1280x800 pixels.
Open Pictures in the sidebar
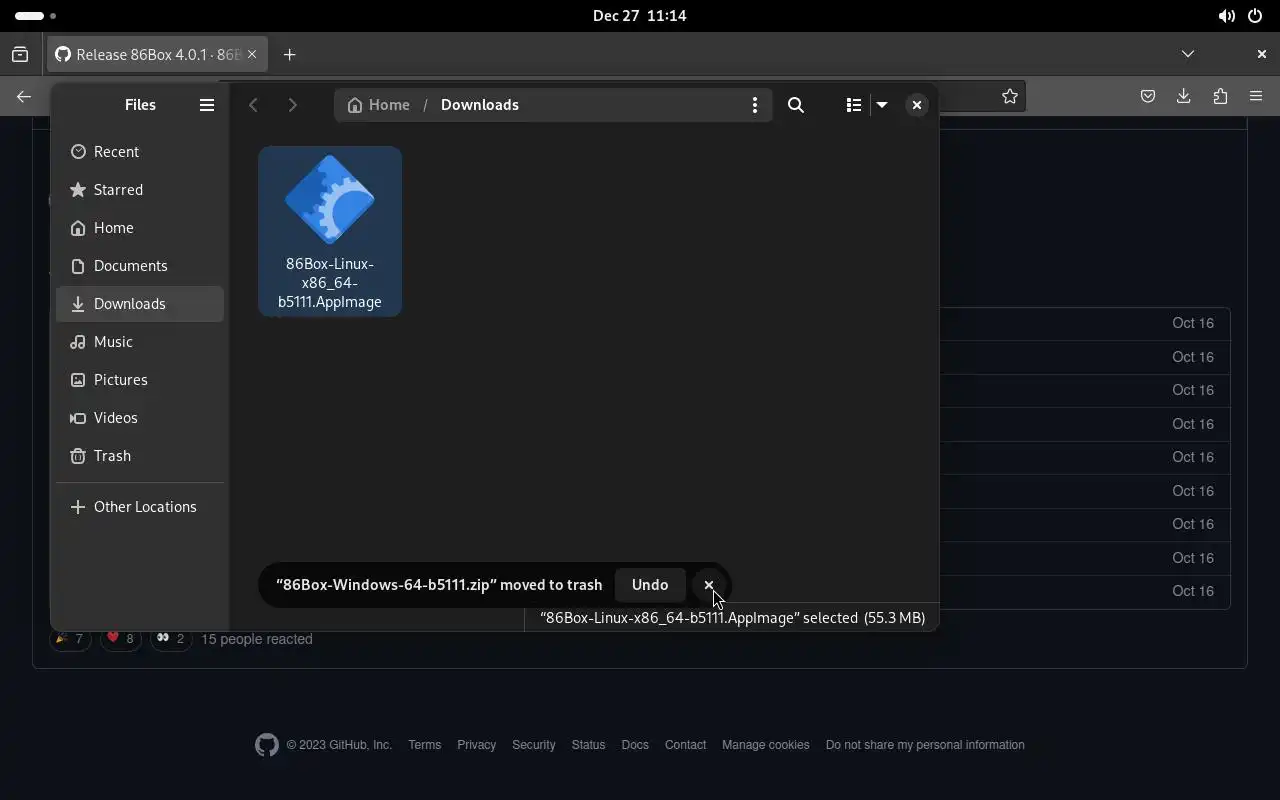[140, 380]
